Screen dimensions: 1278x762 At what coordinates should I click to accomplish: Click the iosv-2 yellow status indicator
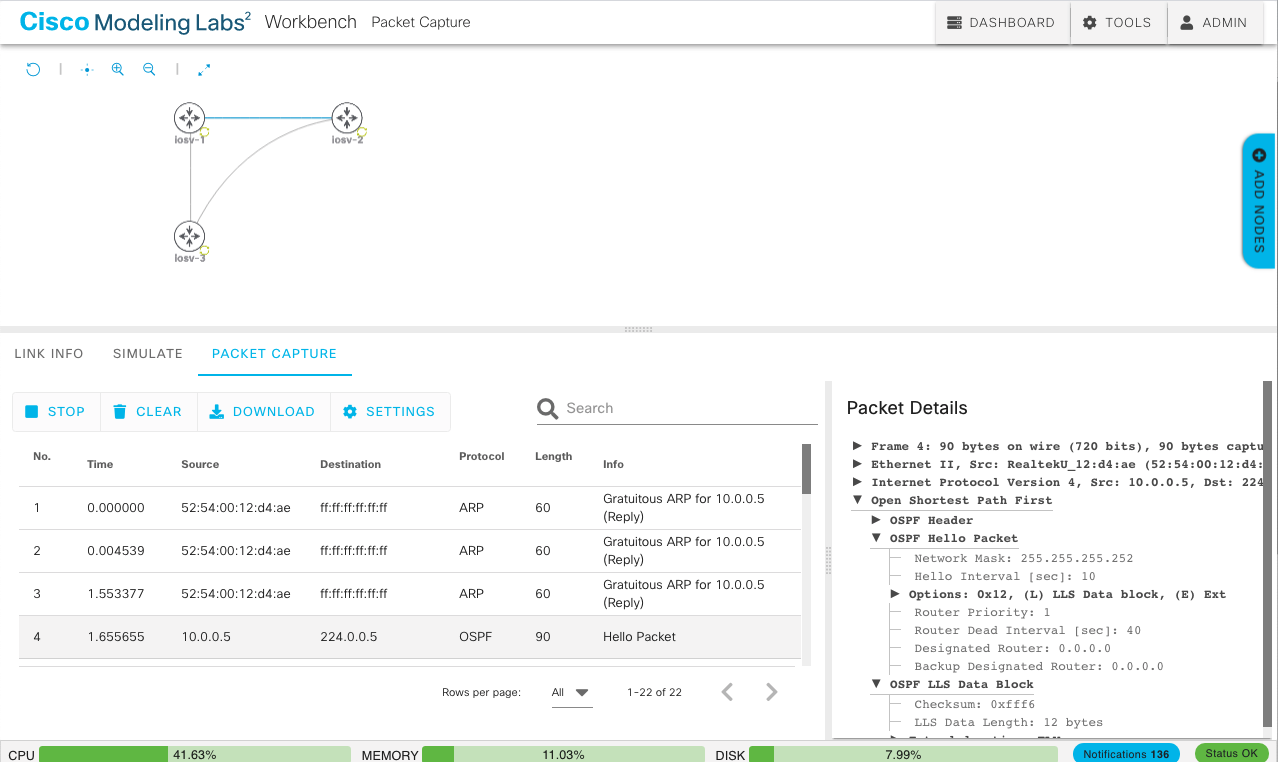pos(362,132)
